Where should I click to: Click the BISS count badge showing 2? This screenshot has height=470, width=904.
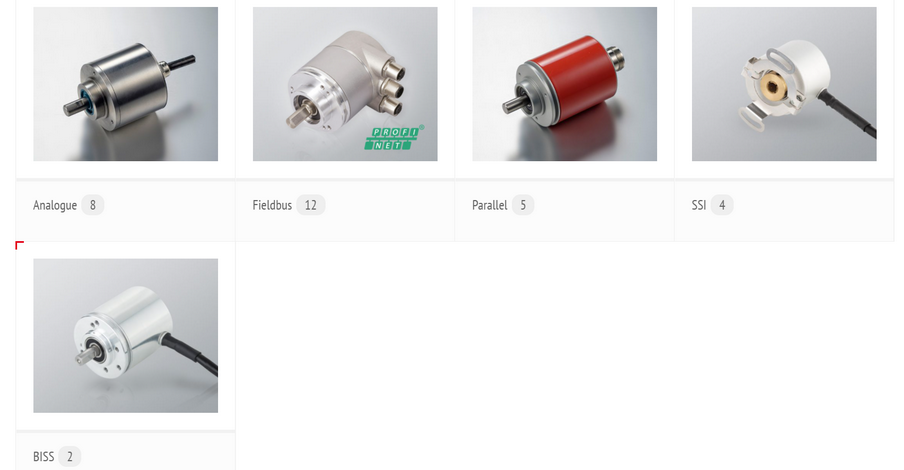click(x=70, y=457)
